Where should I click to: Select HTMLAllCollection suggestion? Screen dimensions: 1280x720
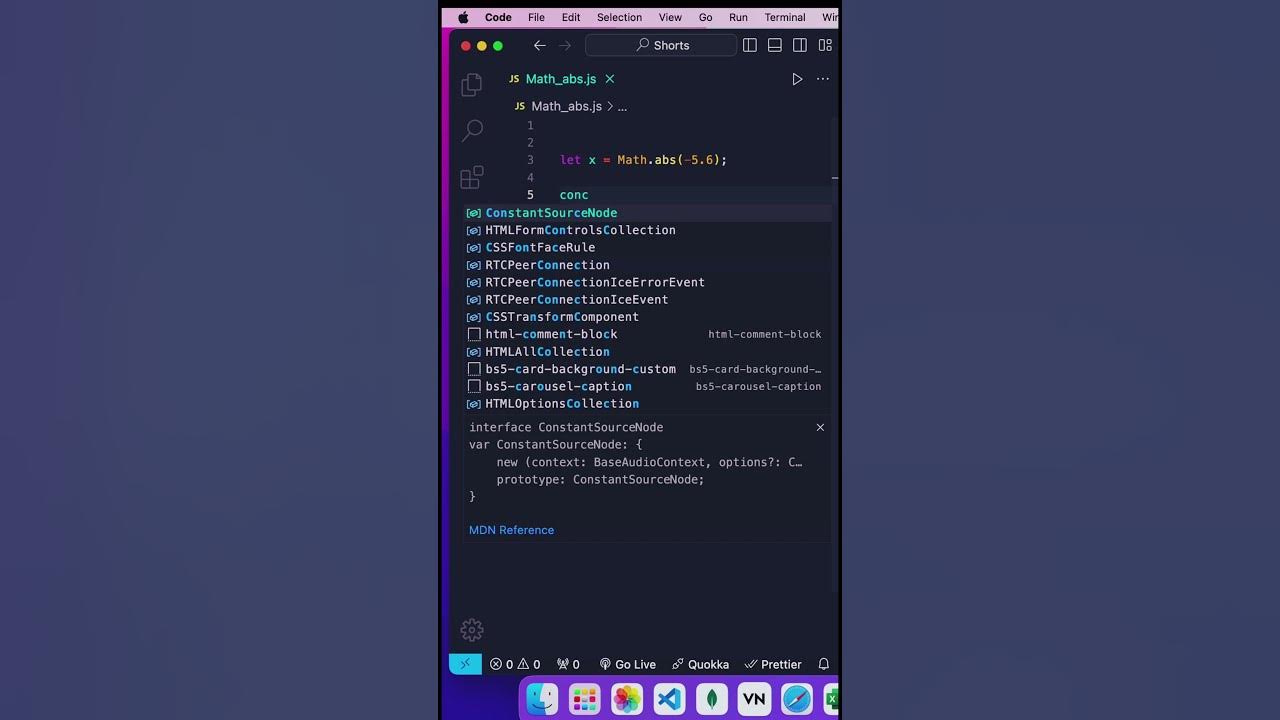[648, 352]
